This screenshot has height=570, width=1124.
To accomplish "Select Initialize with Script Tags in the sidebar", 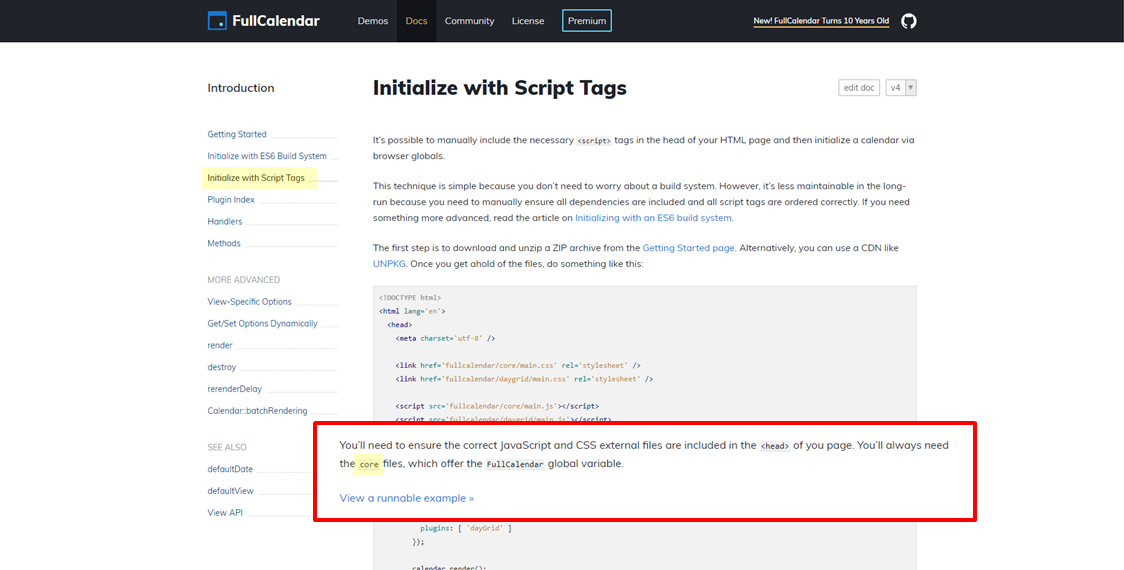I will click(x=256, y=178).
